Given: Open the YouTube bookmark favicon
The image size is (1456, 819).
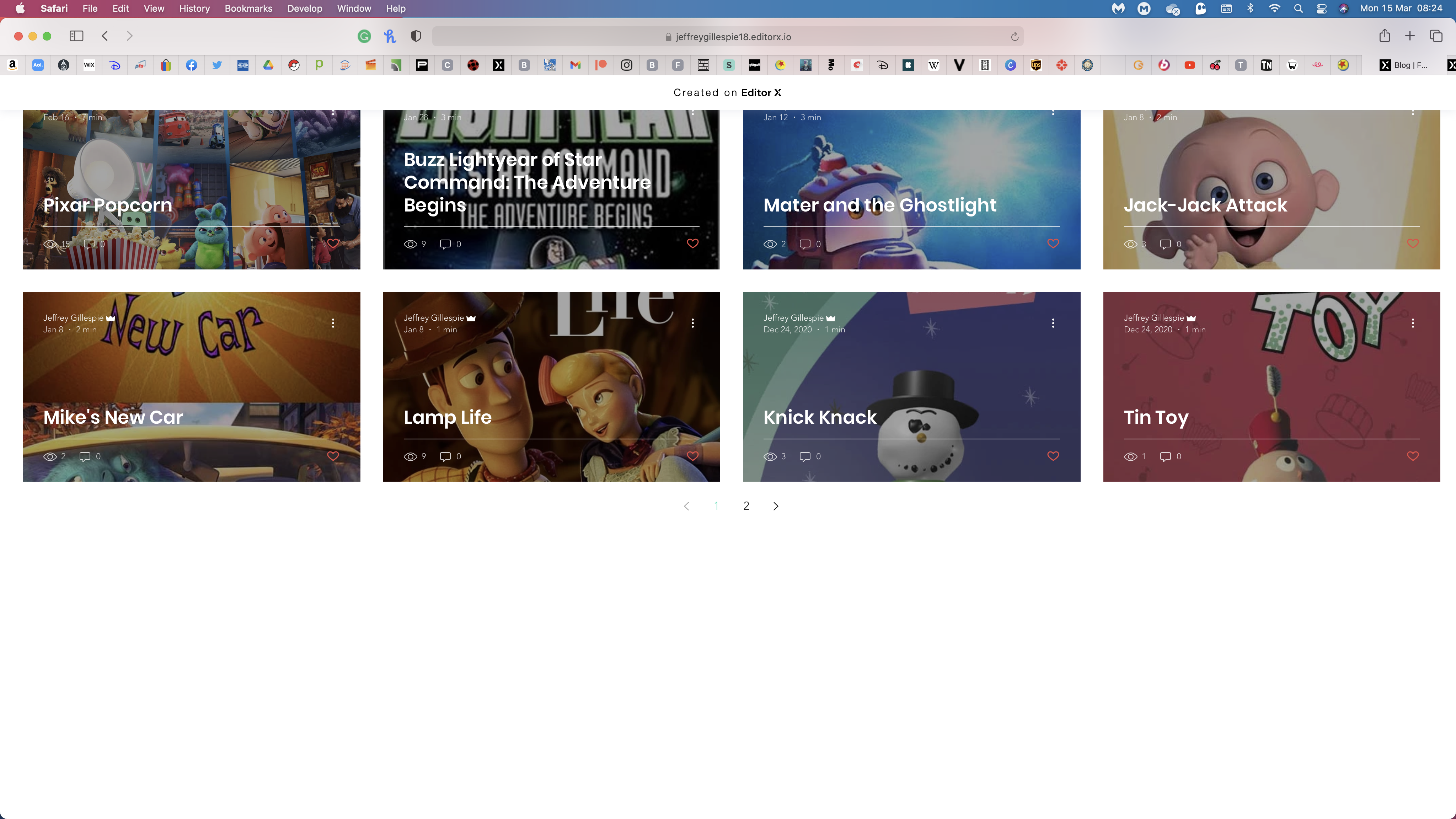Looking at the screenshot, I should [x=1190, y=65].
